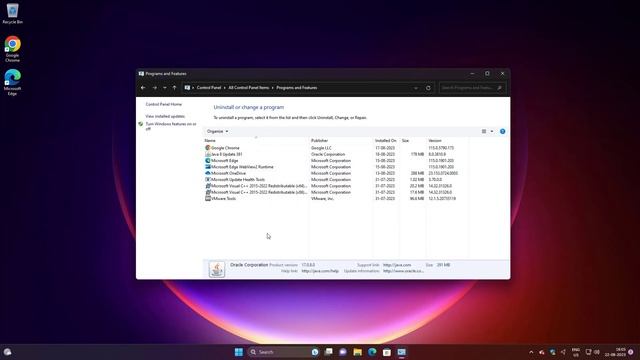
Task: Open the widgets weather icon on taskbar
Action: pyautogui.click(x=7, y=352)
